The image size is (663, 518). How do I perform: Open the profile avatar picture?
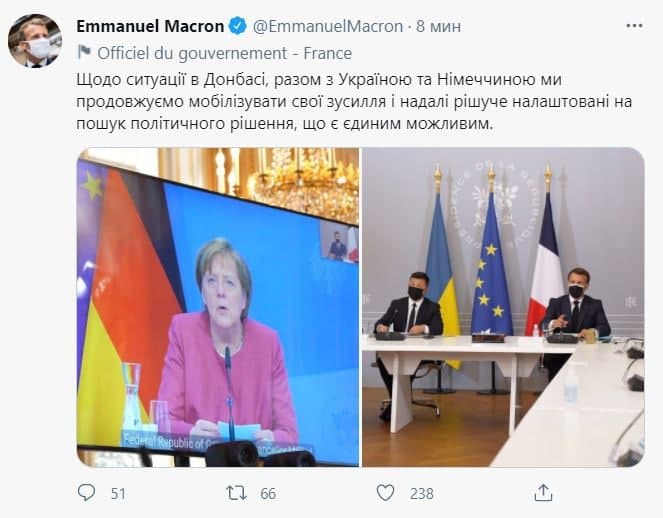coord(35,41)
